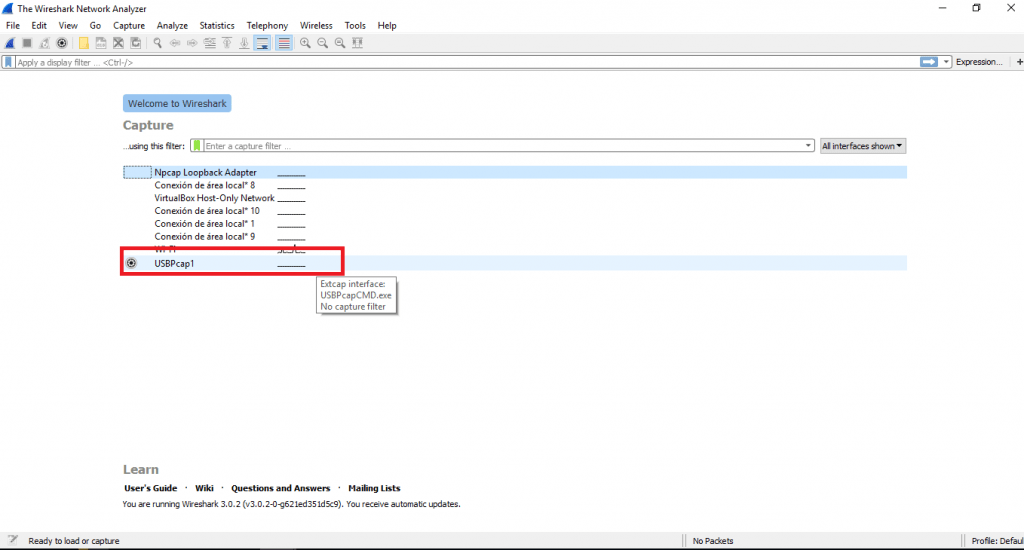The image size is (1024, 550).
Task: Restart the current capture icon
Action: point(44,43)
